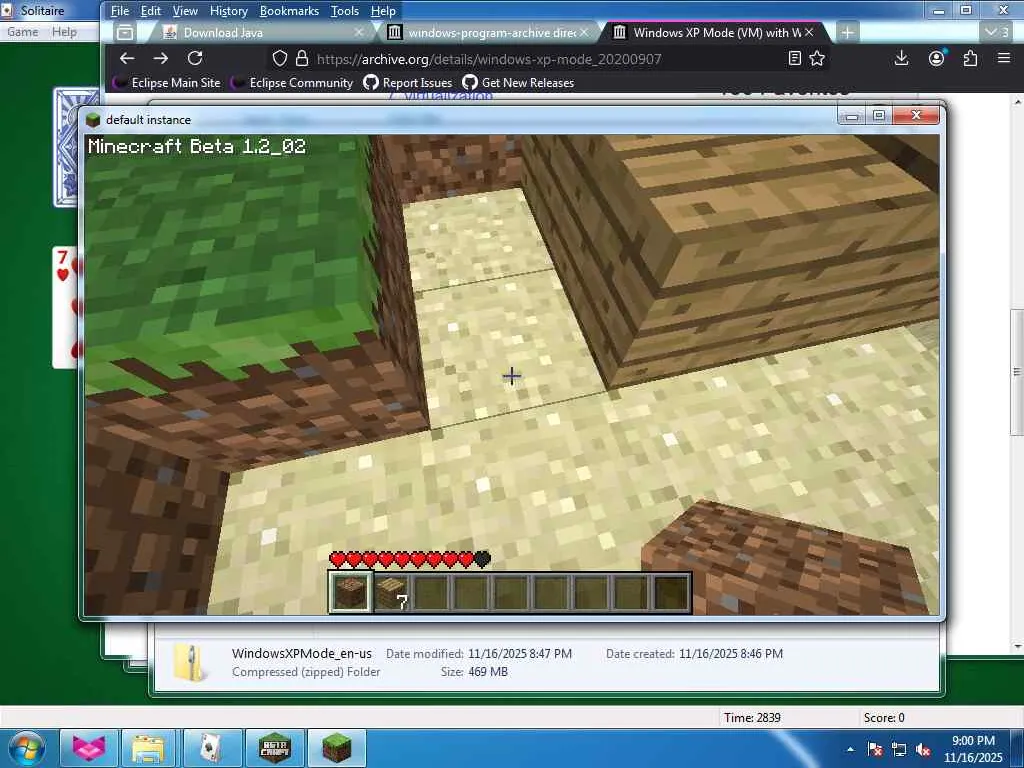Image resolution: width=1024 pixels, height=768 pixels.
Task: Close the Windows XP Mode tab
Action: 809,32
